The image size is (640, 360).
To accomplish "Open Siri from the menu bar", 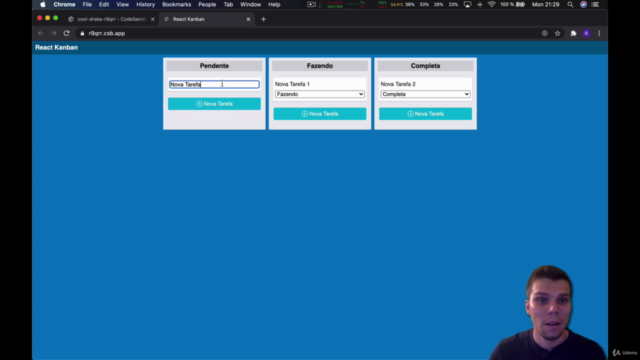I will coord(583,4).
